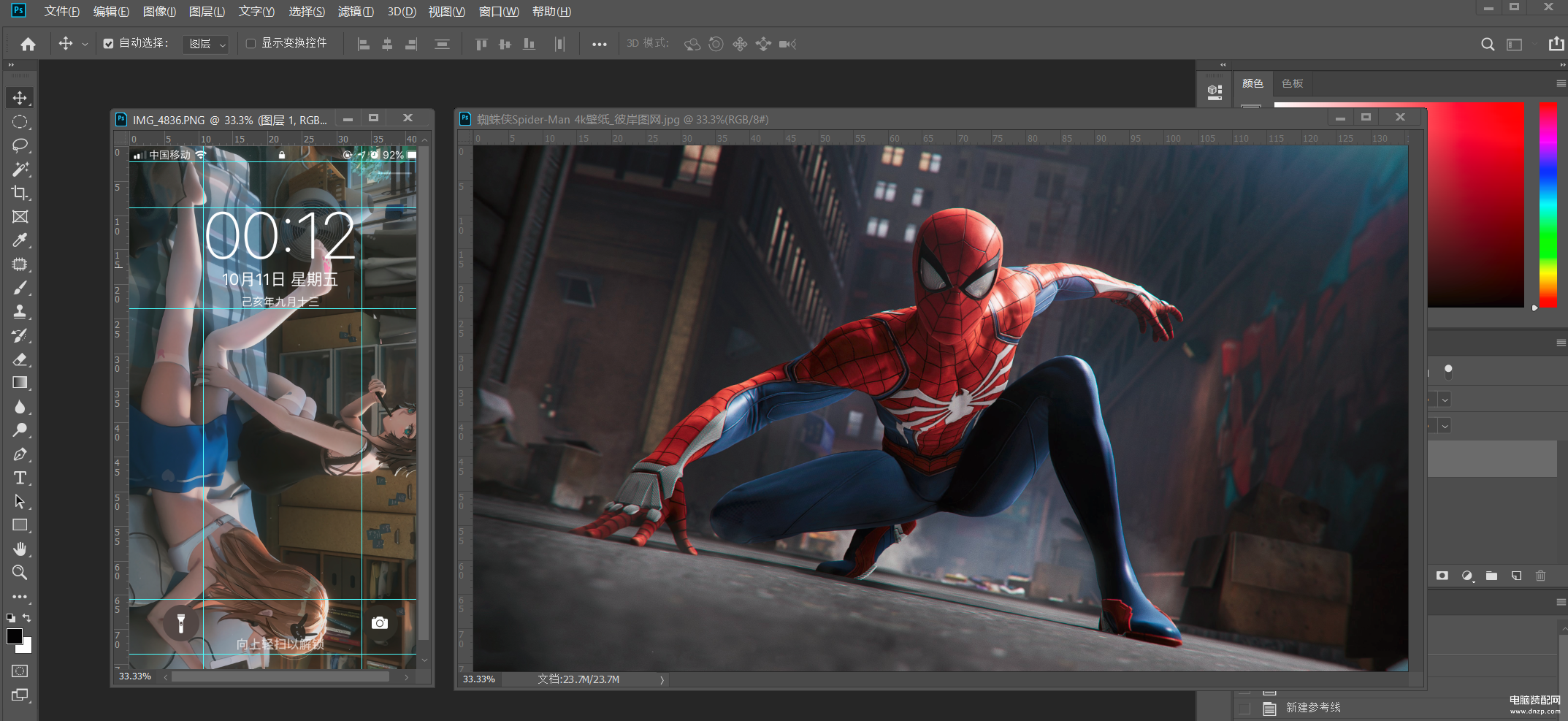Open the Filter menu
This screenshot has height=721, width=1568.
tap(356, 12)
